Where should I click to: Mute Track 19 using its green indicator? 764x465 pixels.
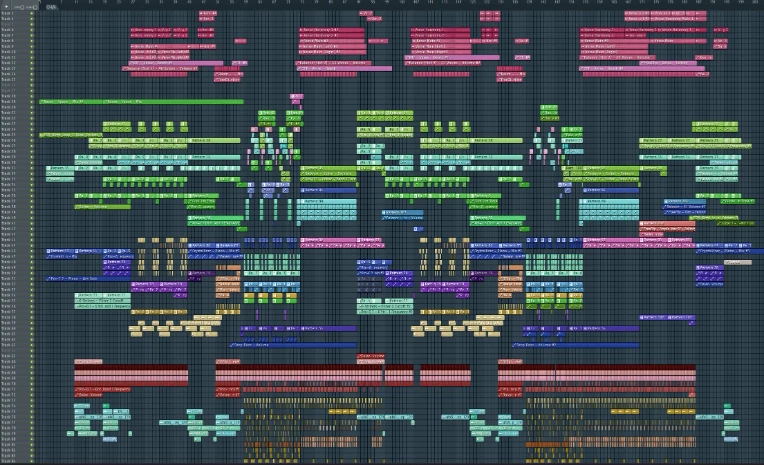tap(32, 102)
